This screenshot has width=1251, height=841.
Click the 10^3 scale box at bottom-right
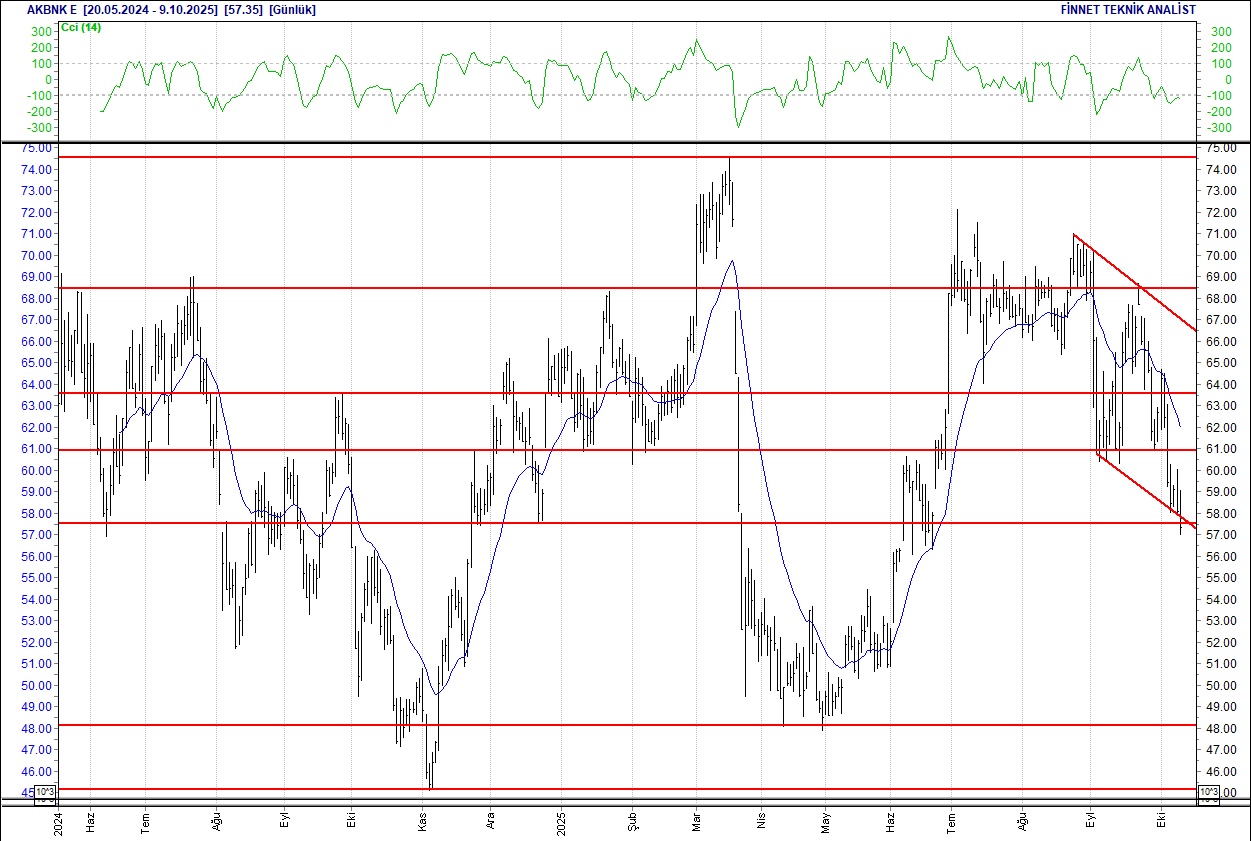(x=1208, y=794)
